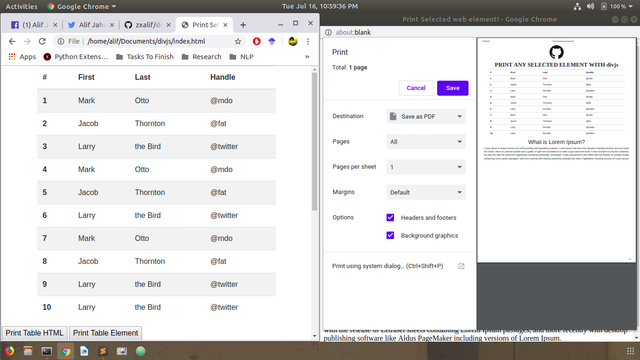The width and height of the screenshot is (640, 360).
Task: Open the Pages dropdown set to All
Action: click(x=426, y=142)
